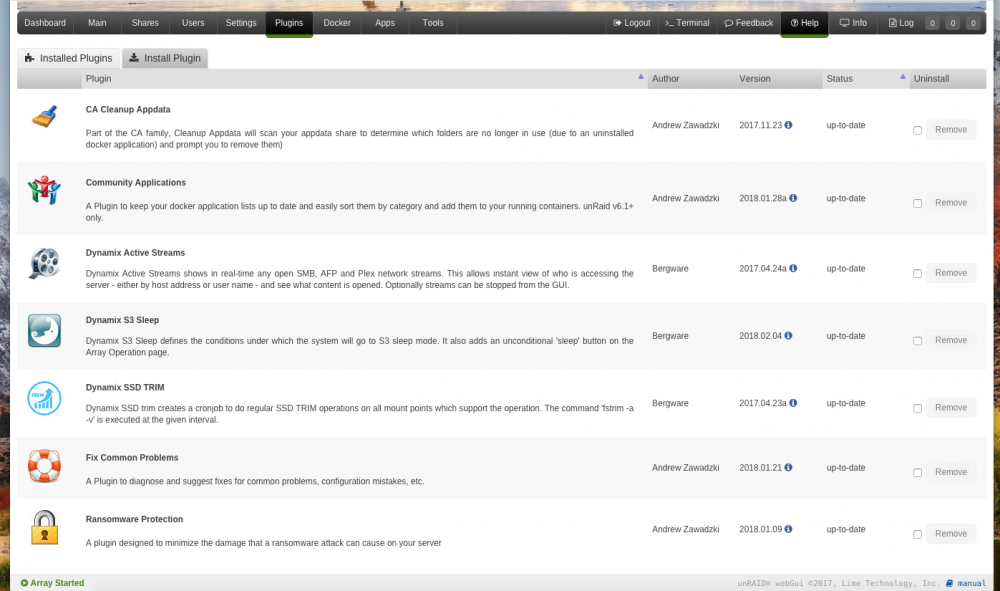Tick the checkbox for Ransomware Protection
Screen dimensions: 1000x591
tap(917, 534)
